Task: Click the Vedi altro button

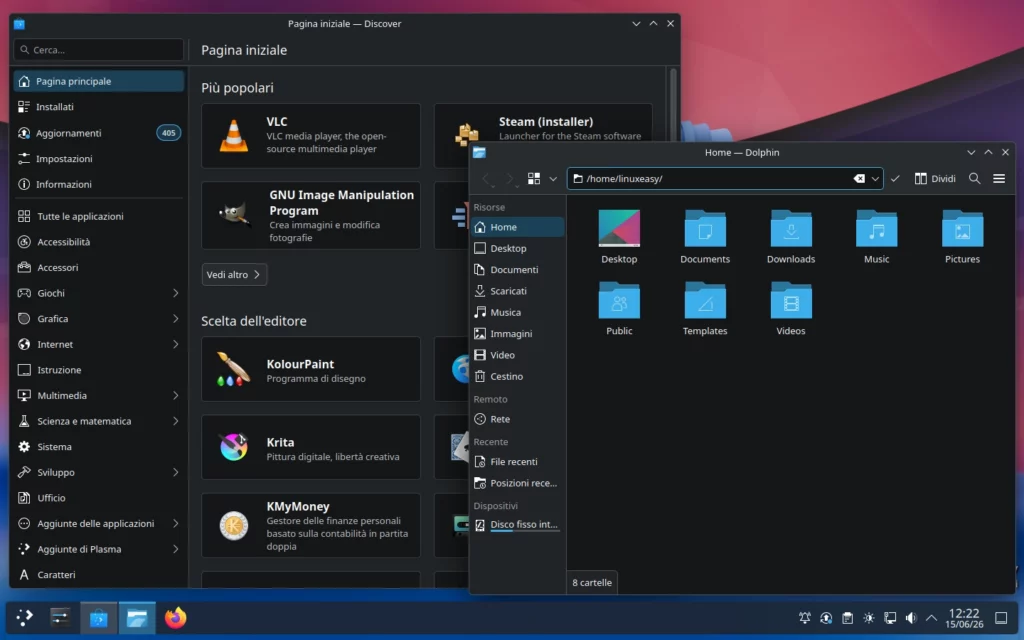Action: click(x=234, y=274)
